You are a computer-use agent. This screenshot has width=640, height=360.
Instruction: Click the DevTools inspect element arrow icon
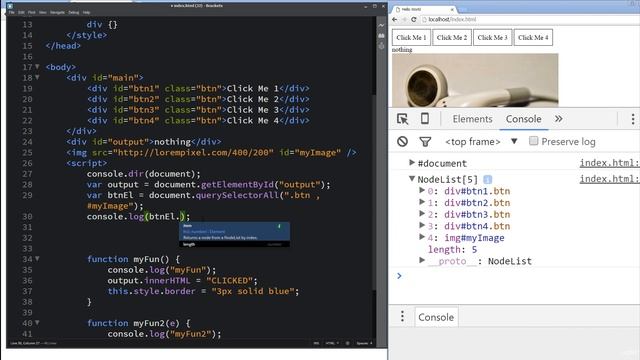[x=402, y=119]
